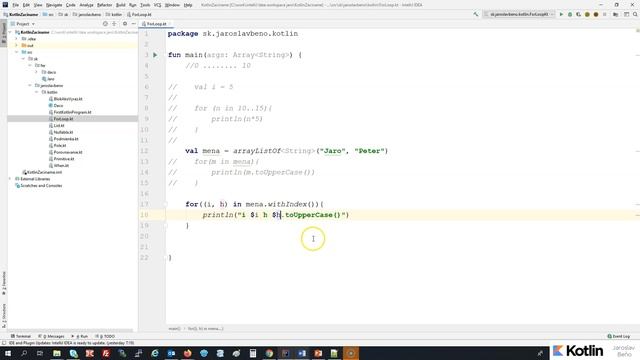Viewport: 640px width, 360px height.
Task: Open the File menu
Action: tap(16, 5)
